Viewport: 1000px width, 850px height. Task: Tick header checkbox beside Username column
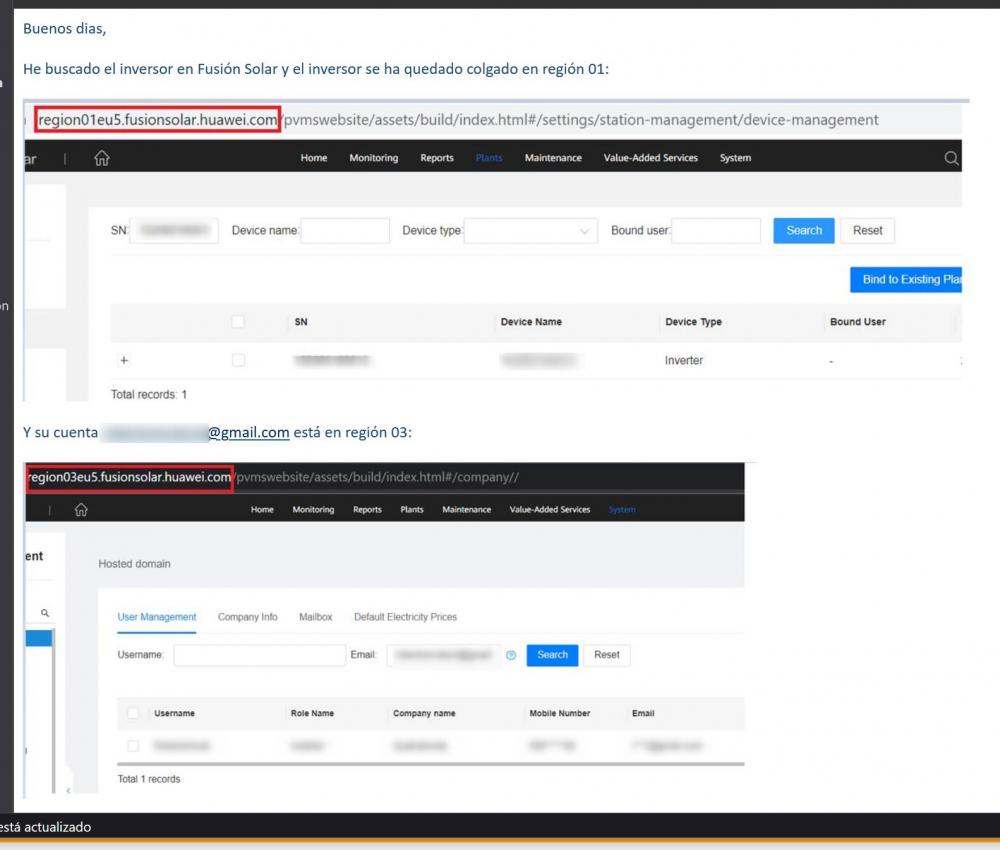click(133, 713)
